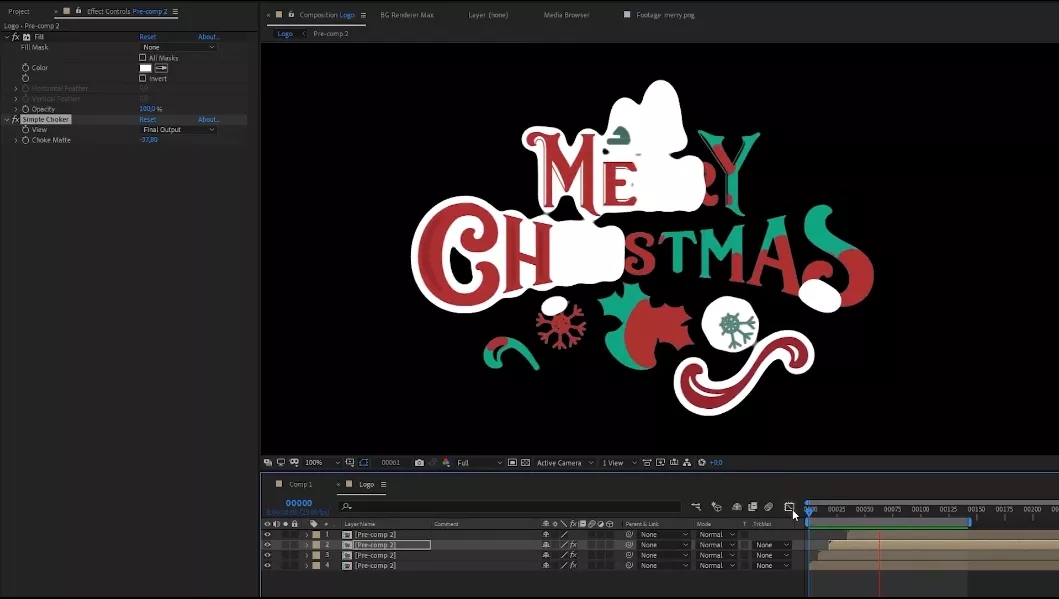This screenshot has width=1059, height=599.
Task: Hide layer 1 using its eye icon
Action: pos(267,535)
